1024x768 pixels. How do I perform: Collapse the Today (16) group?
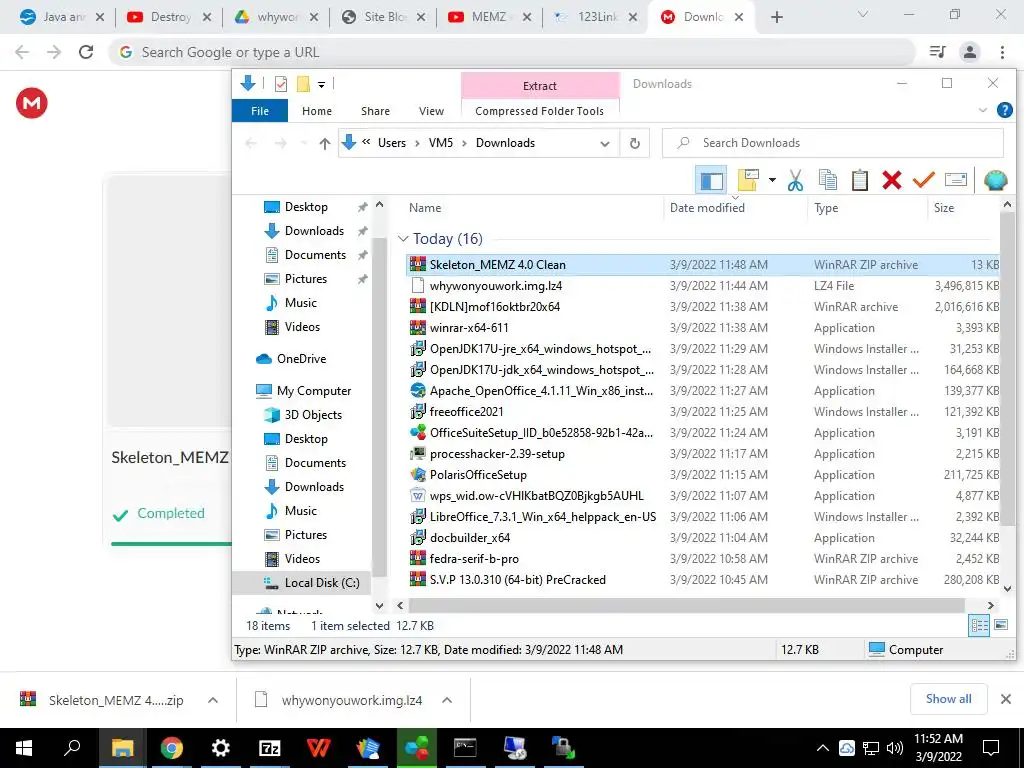click(403, 239)
